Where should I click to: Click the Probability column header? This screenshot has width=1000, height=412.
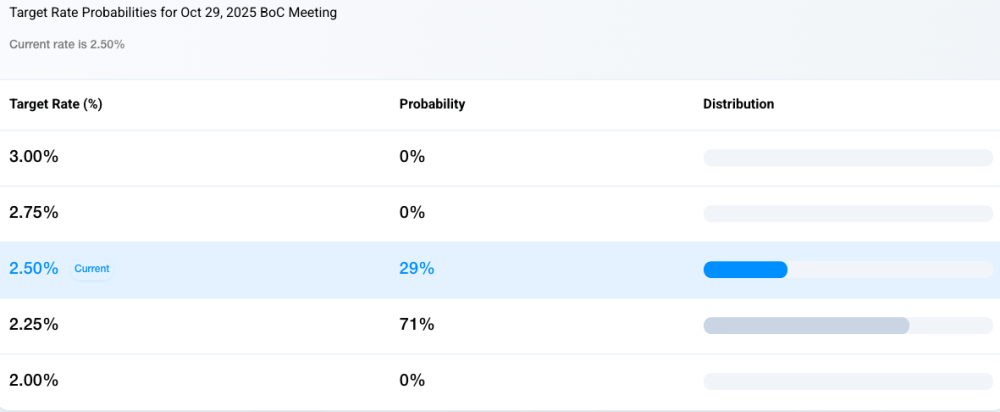432,104
